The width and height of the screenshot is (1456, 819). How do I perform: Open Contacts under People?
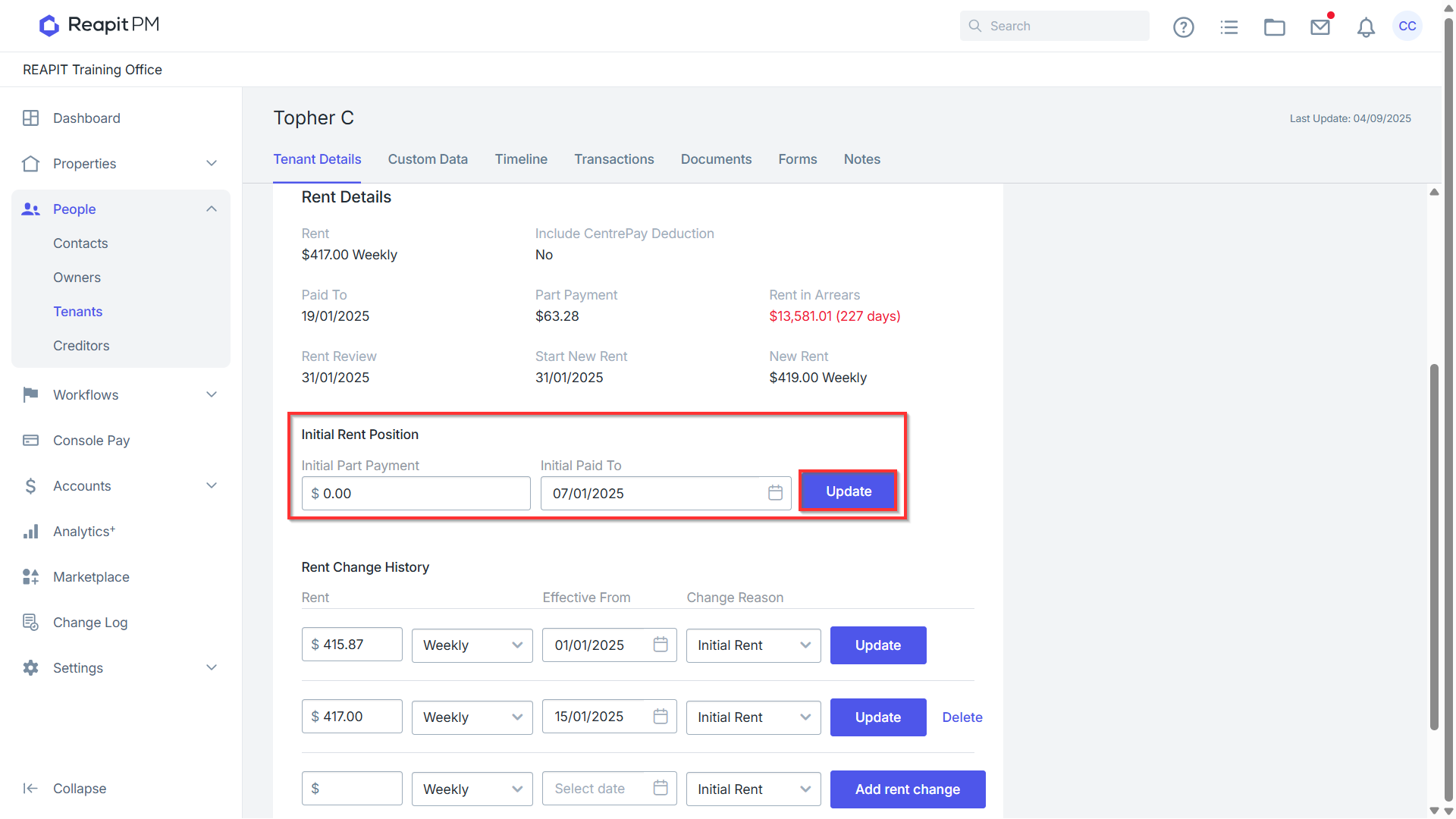[80, 243]
